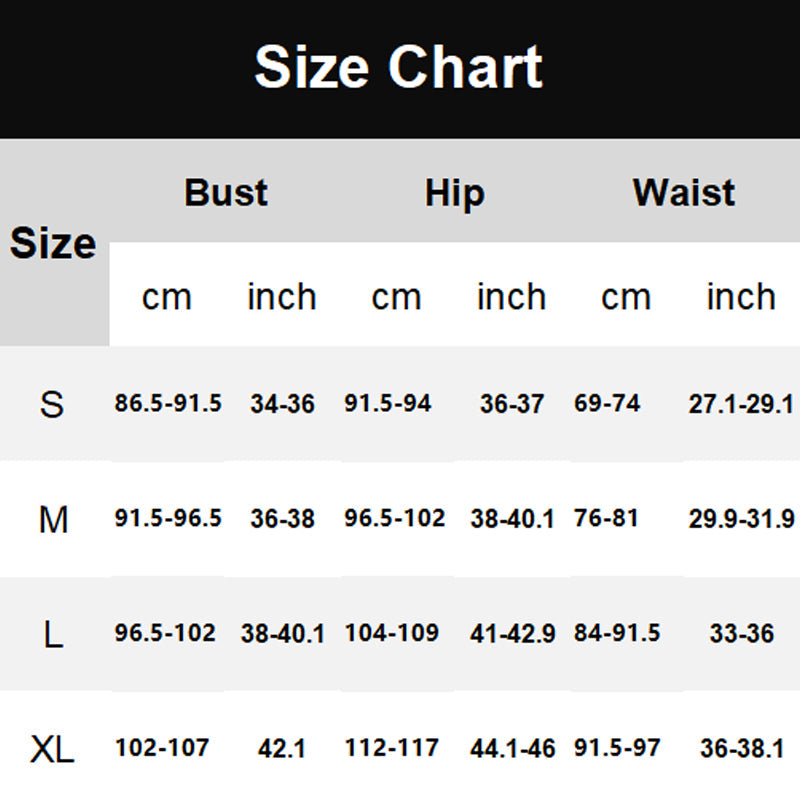This screenshot has width=800, height=800.
Task: Click size M waist cm value 76-81
Action: pyautogui.click(x=606, y=519)
